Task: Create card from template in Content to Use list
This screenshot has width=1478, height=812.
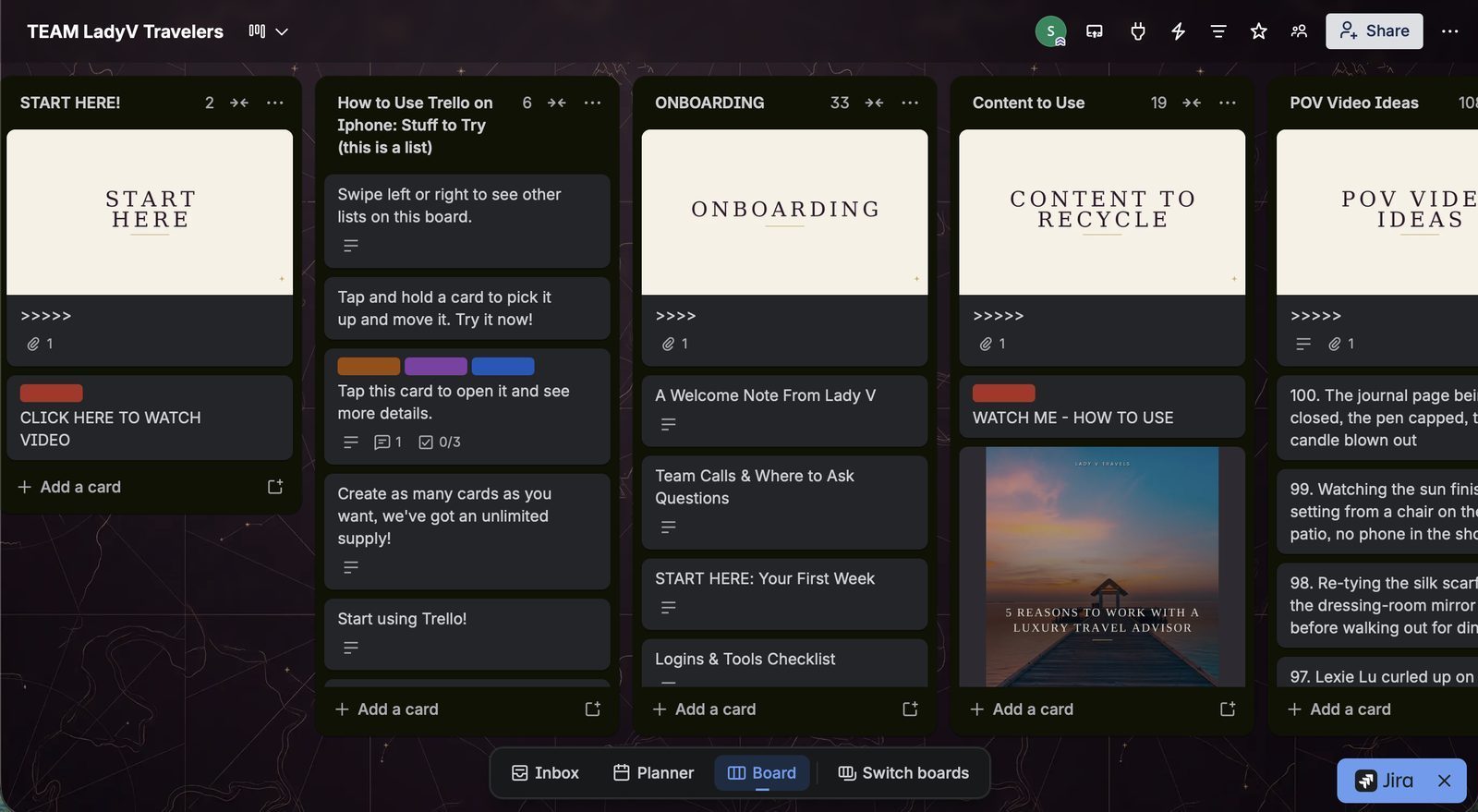Action: [x=1228, y=709]
